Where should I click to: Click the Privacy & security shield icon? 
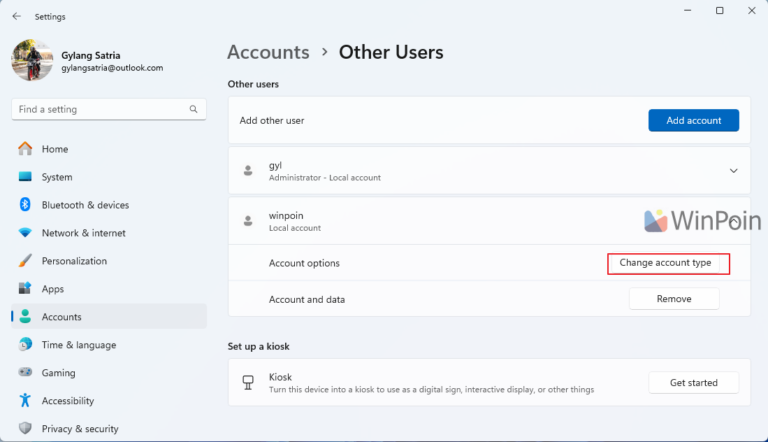click(x=25, y=429)
